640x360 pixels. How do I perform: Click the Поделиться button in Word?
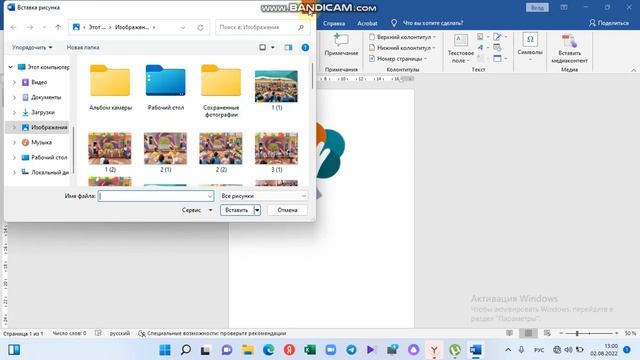tap(609, 23)
